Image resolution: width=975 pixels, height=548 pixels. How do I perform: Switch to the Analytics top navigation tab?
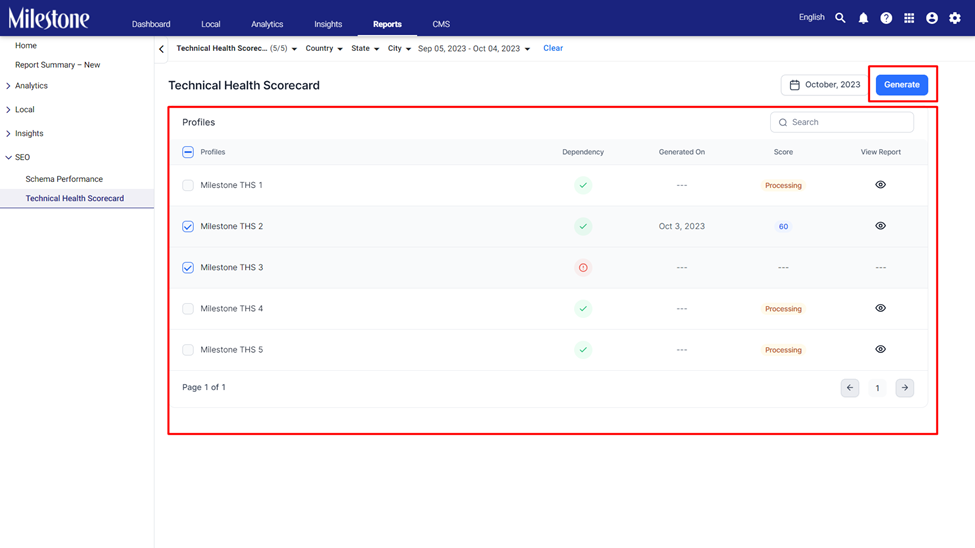pos(267,24)
